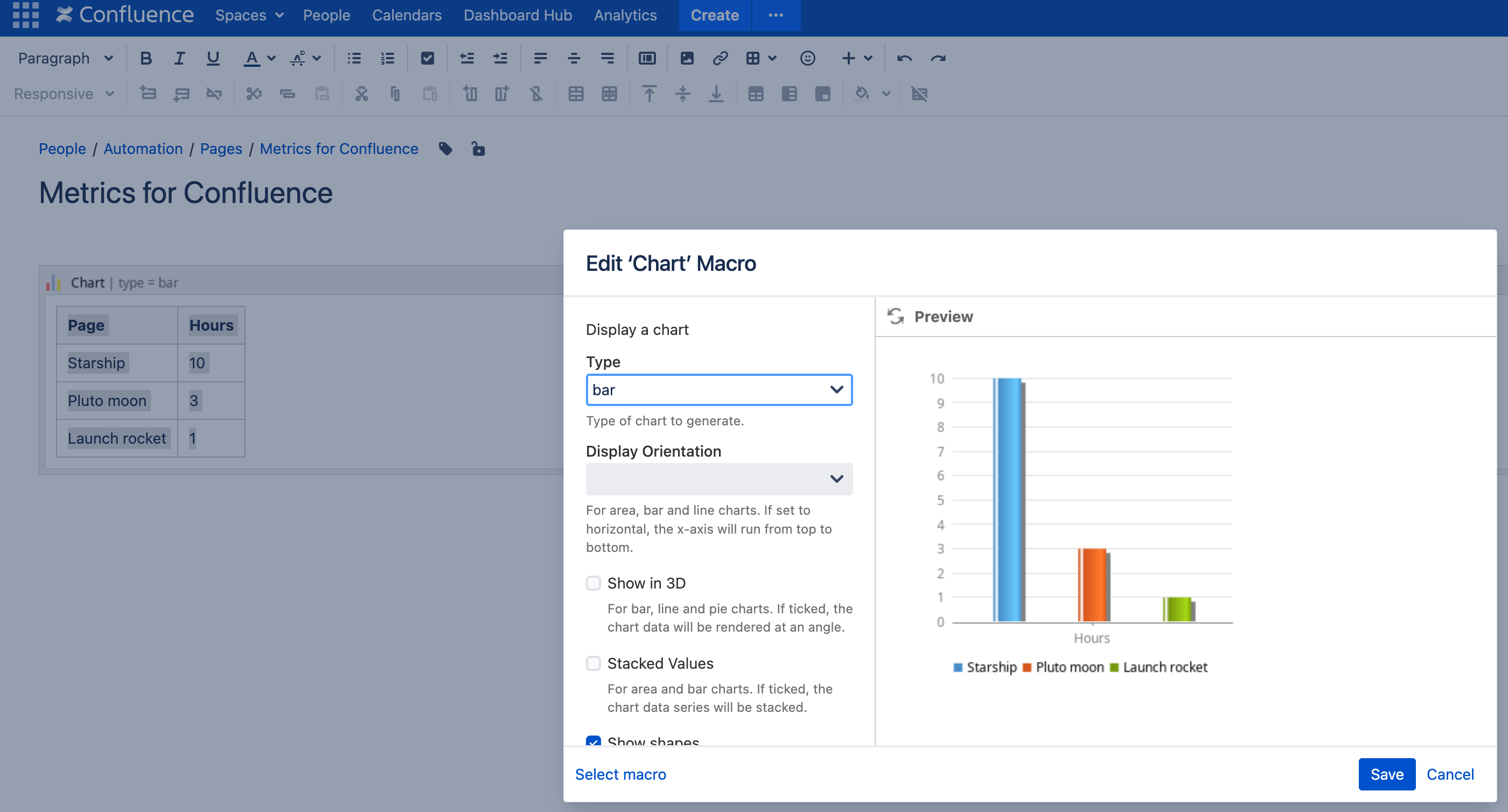Refresh the chart Preview
The image size is (1508, 812).
click(895, 316)
